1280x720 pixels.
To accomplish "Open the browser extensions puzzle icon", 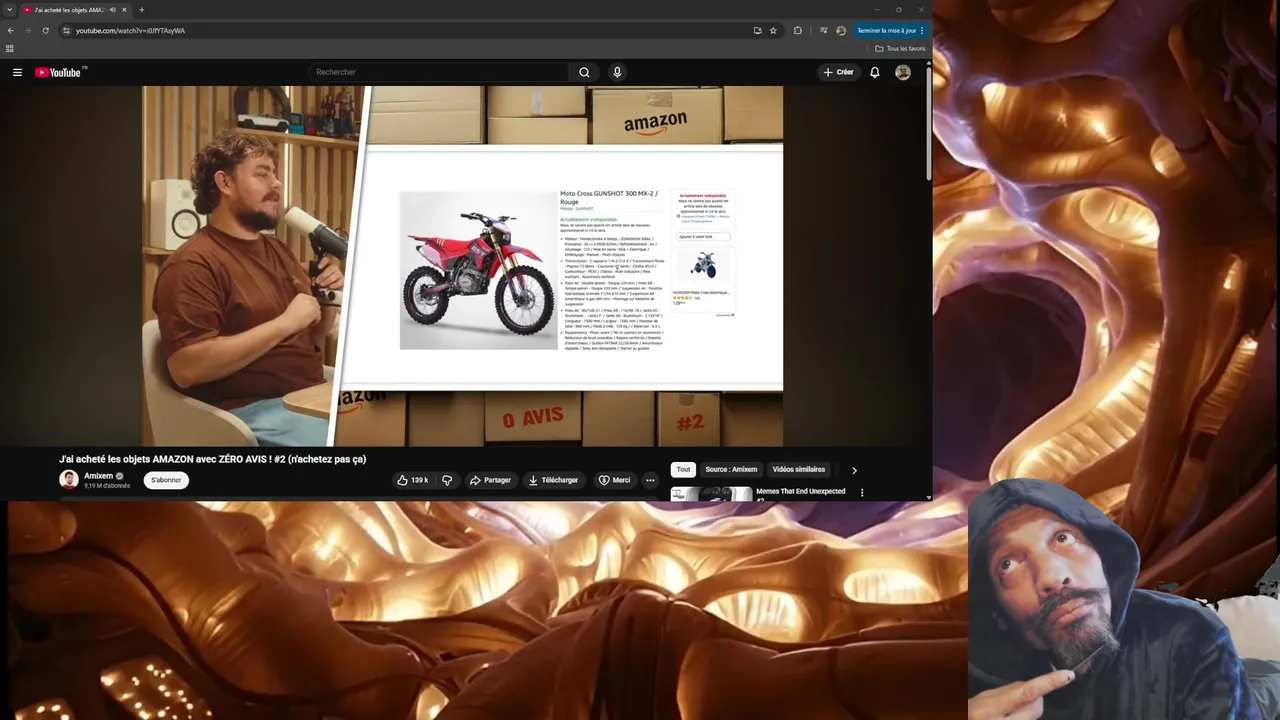I will pos(797,30).
